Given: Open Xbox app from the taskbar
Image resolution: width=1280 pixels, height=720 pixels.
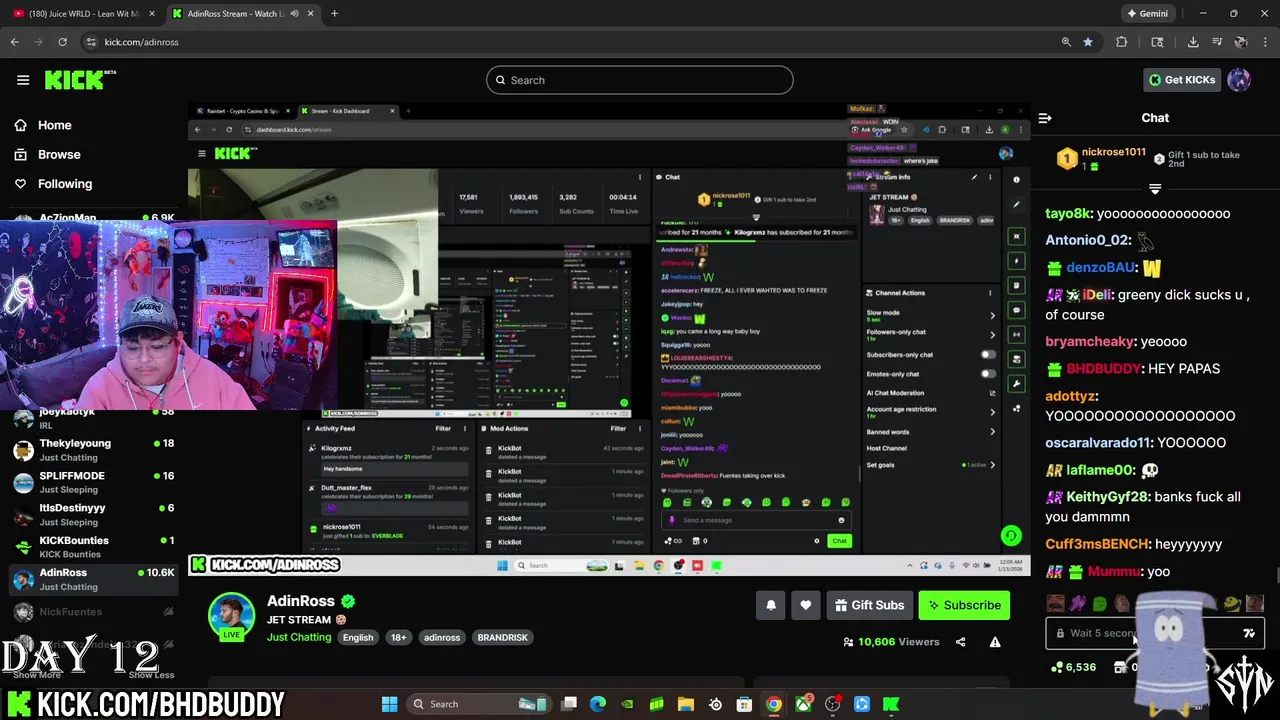Looking at the screenshot, I should (x=803, y=704).
